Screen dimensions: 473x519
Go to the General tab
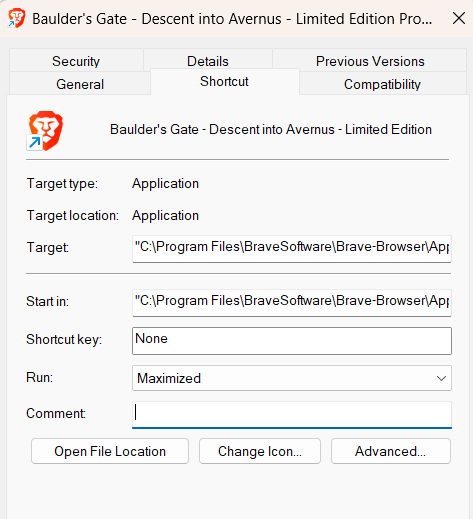point(80,84)
